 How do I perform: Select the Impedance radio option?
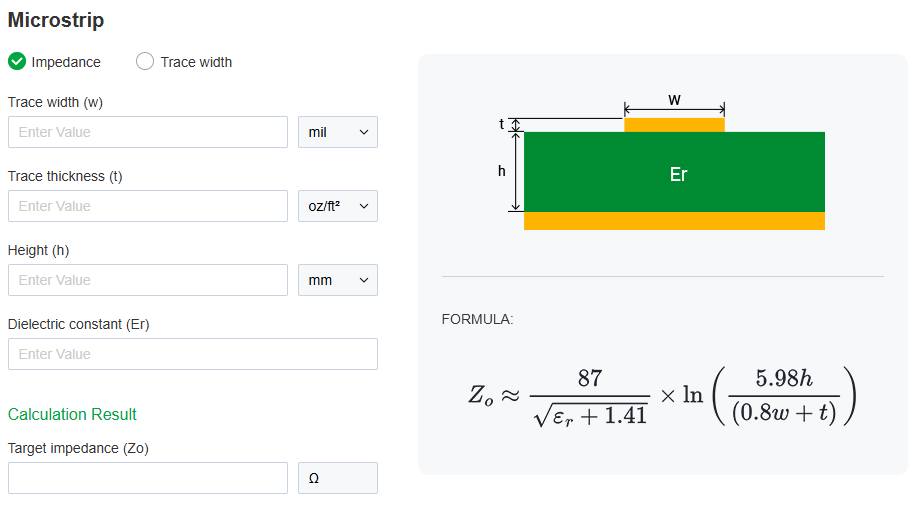pyautogui.click(x=17, y=62)
